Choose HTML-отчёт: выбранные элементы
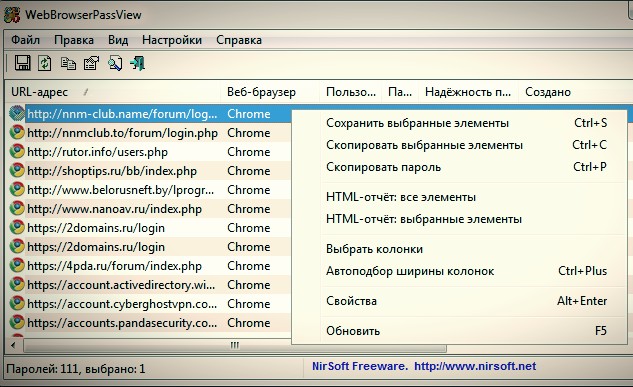The image size is (633, 387). [x=459, y=219]
